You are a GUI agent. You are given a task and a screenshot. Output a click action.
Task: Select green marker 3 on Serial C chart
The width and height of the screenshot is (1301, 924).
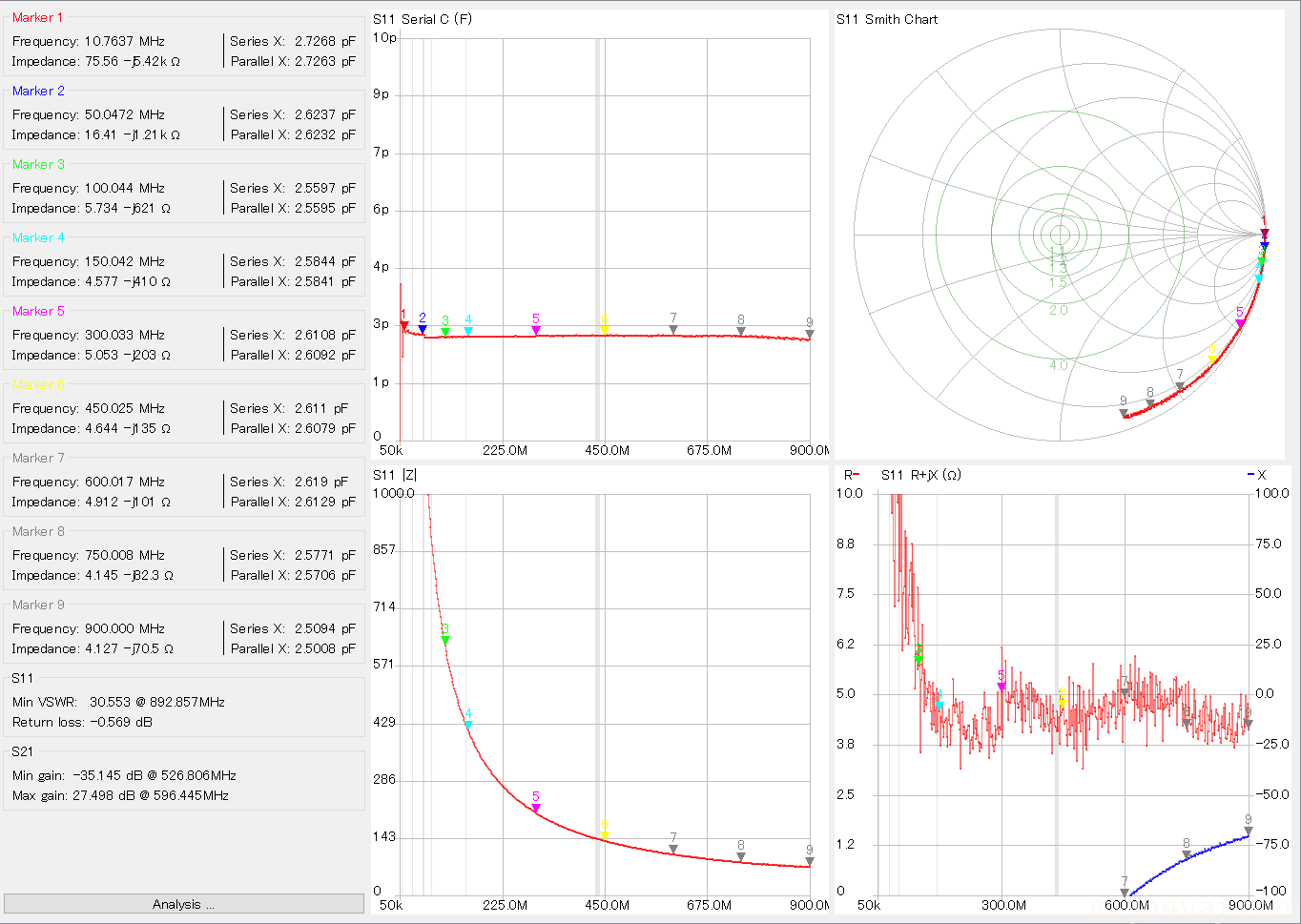click(445, 332)
